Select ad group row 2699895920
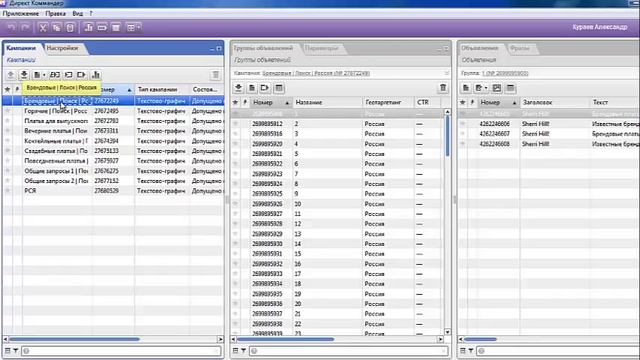This screenshot has width=640, height=360. 337,144
